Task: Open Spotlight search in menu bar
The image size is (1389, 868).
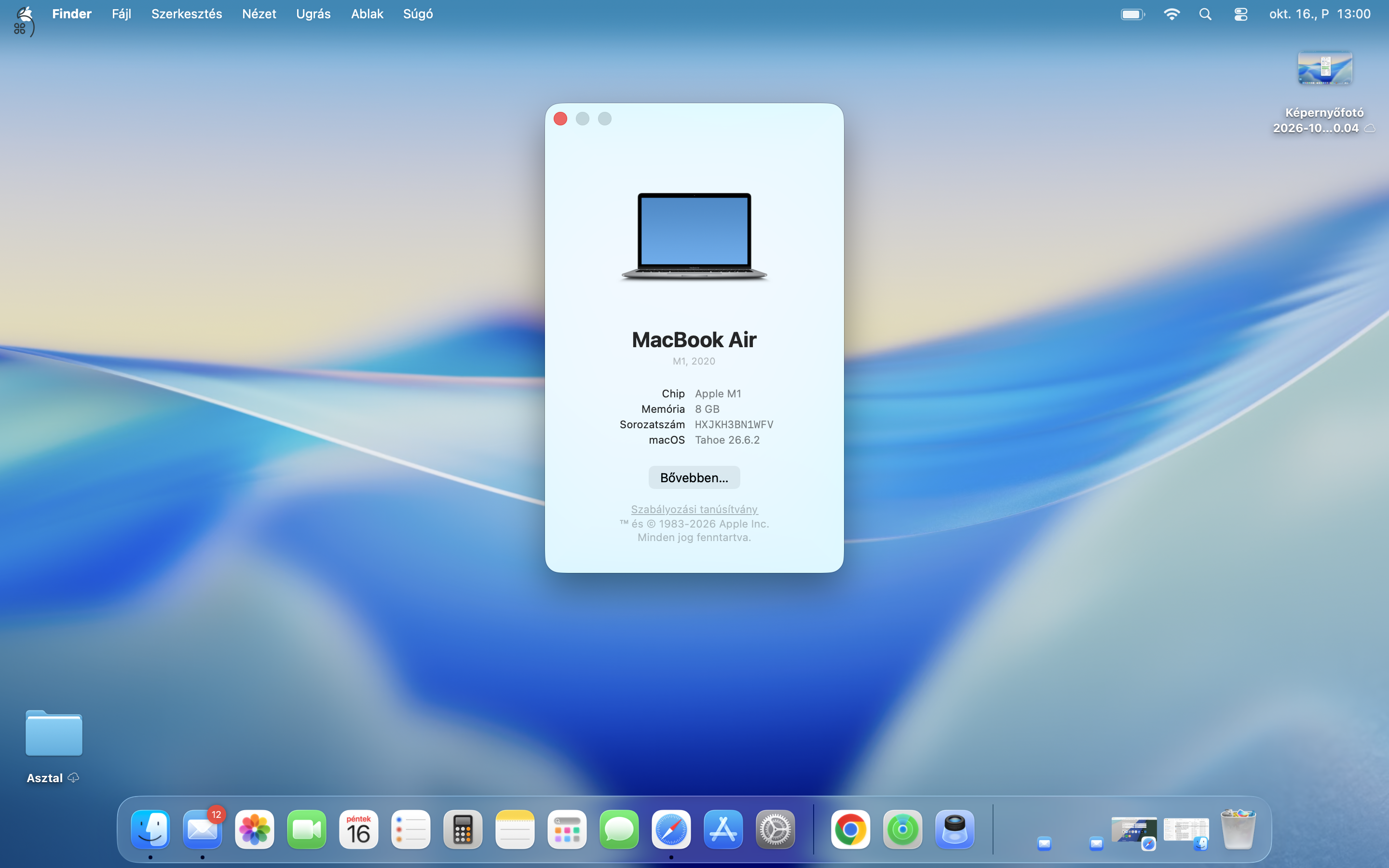Action: click(x=1205, y=14)
